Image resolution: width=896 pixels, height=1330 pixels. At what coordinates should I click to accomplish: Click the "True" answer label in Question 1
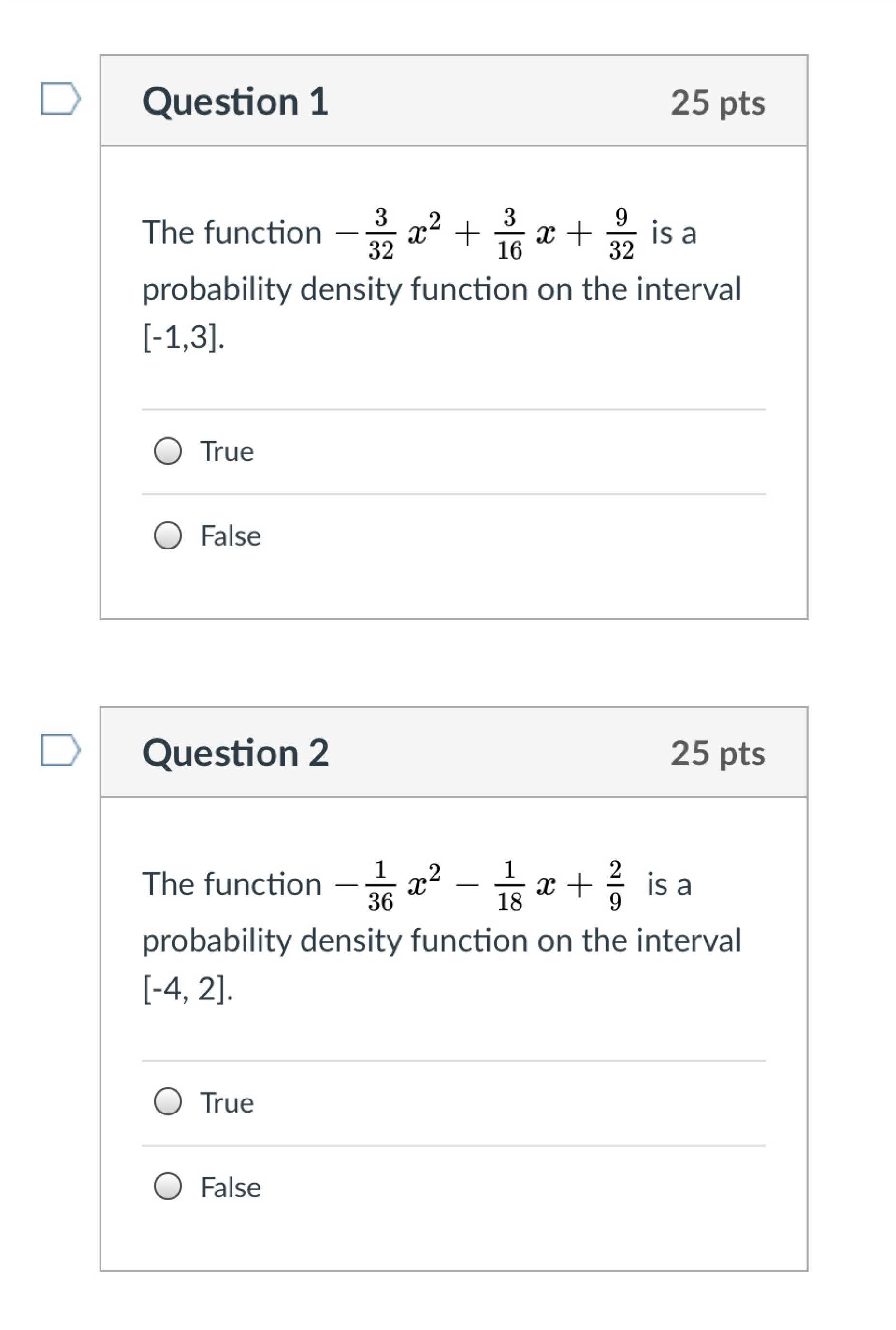point(227,451)
